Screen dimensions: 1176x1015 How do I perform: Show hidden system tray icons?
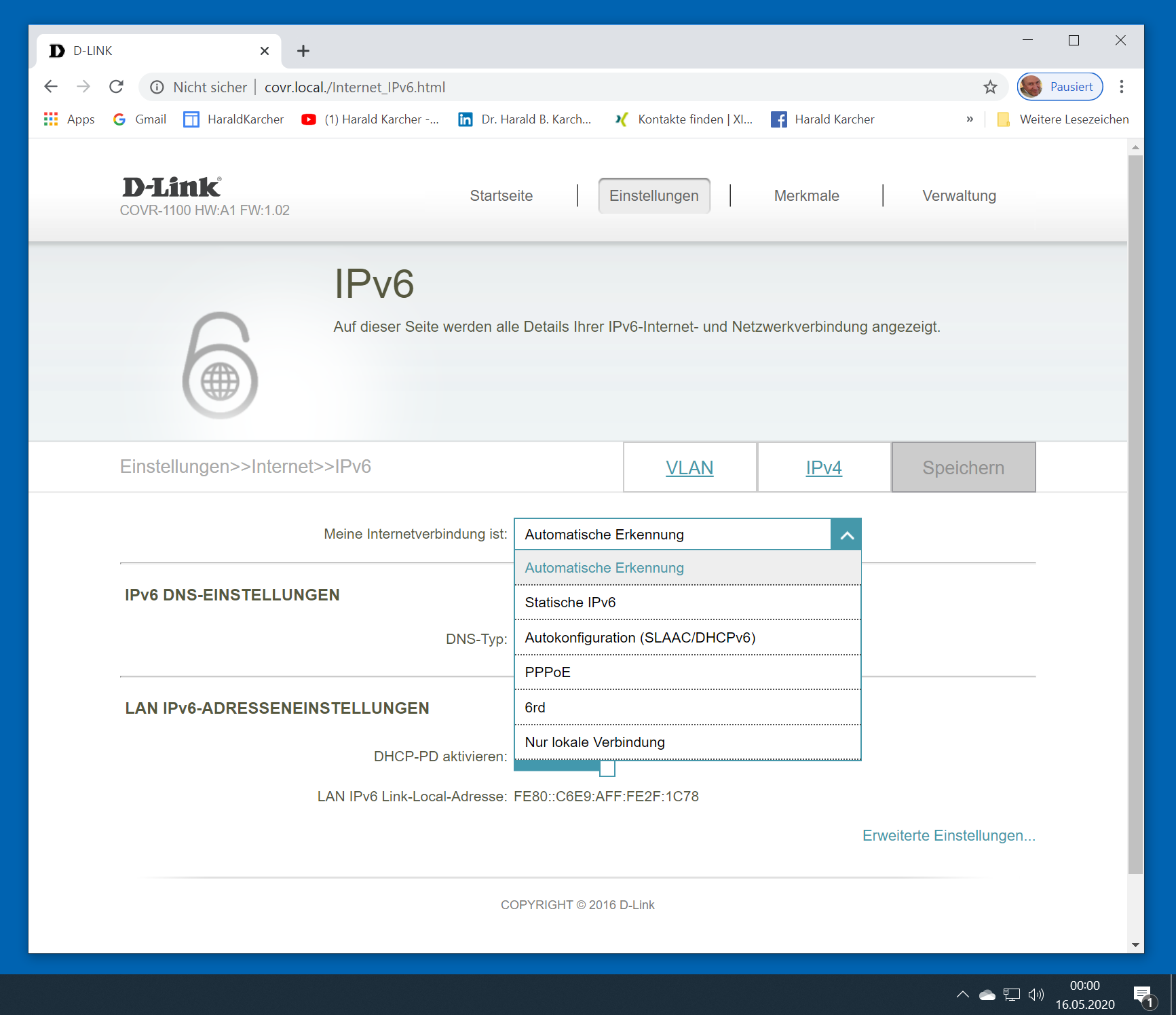962,995
